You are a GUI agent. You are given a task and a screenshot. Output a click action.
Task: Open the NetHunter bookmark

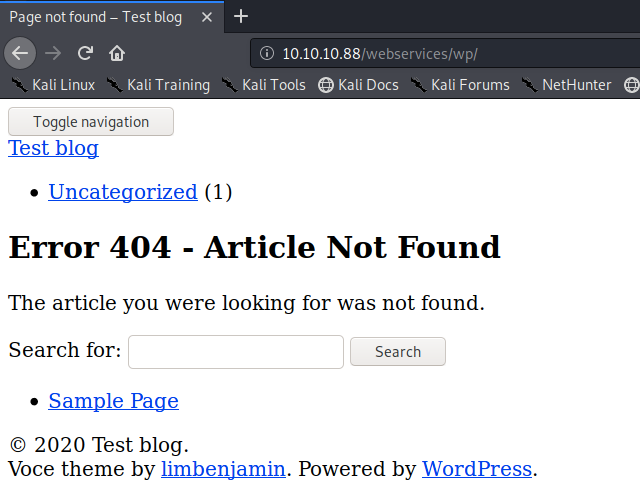[x=566, y=85]
